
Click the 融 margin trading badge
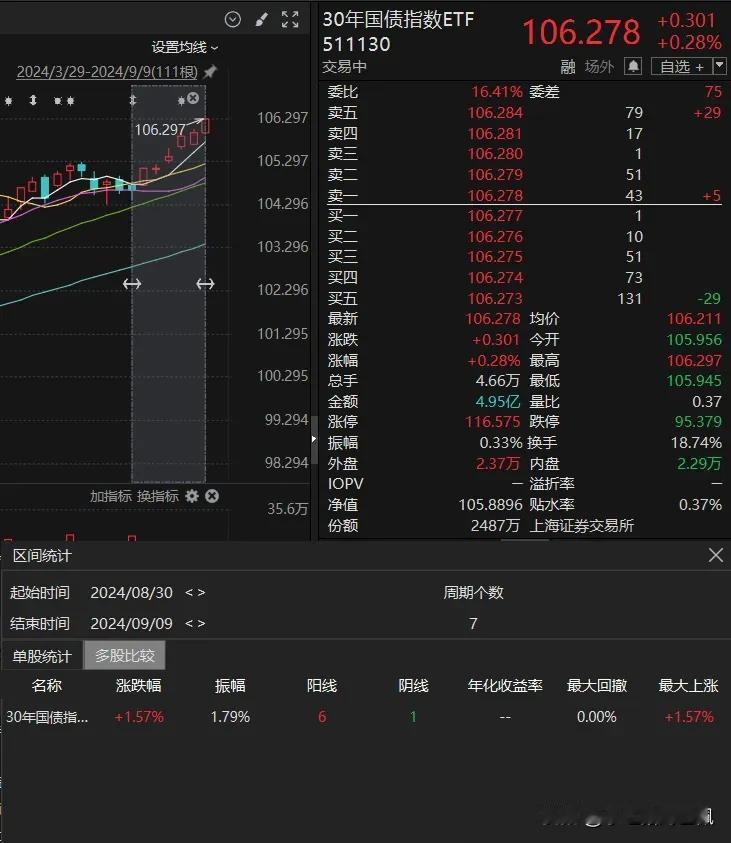coord(568,67)
